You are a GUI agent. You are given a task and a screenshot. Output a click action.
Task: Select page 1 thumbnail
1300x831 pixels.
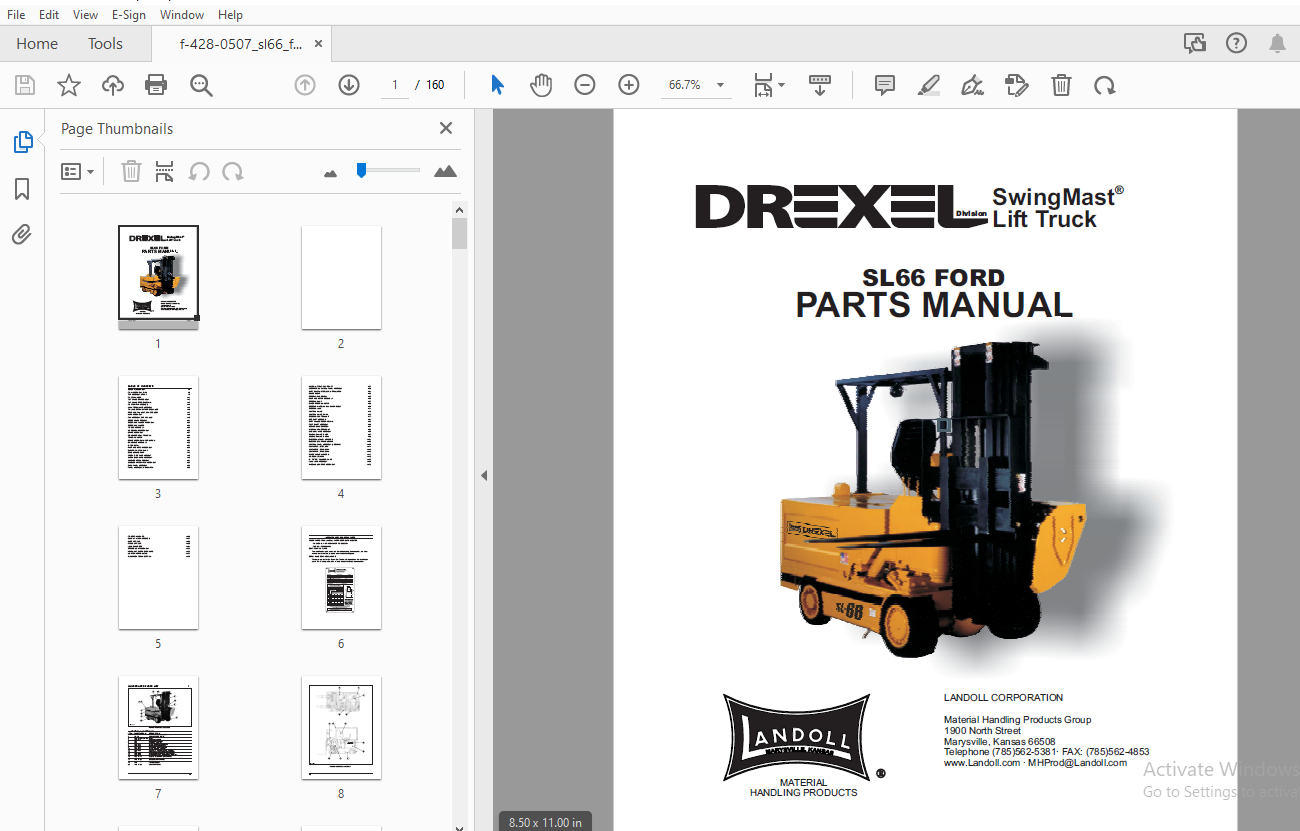(158, 277)
